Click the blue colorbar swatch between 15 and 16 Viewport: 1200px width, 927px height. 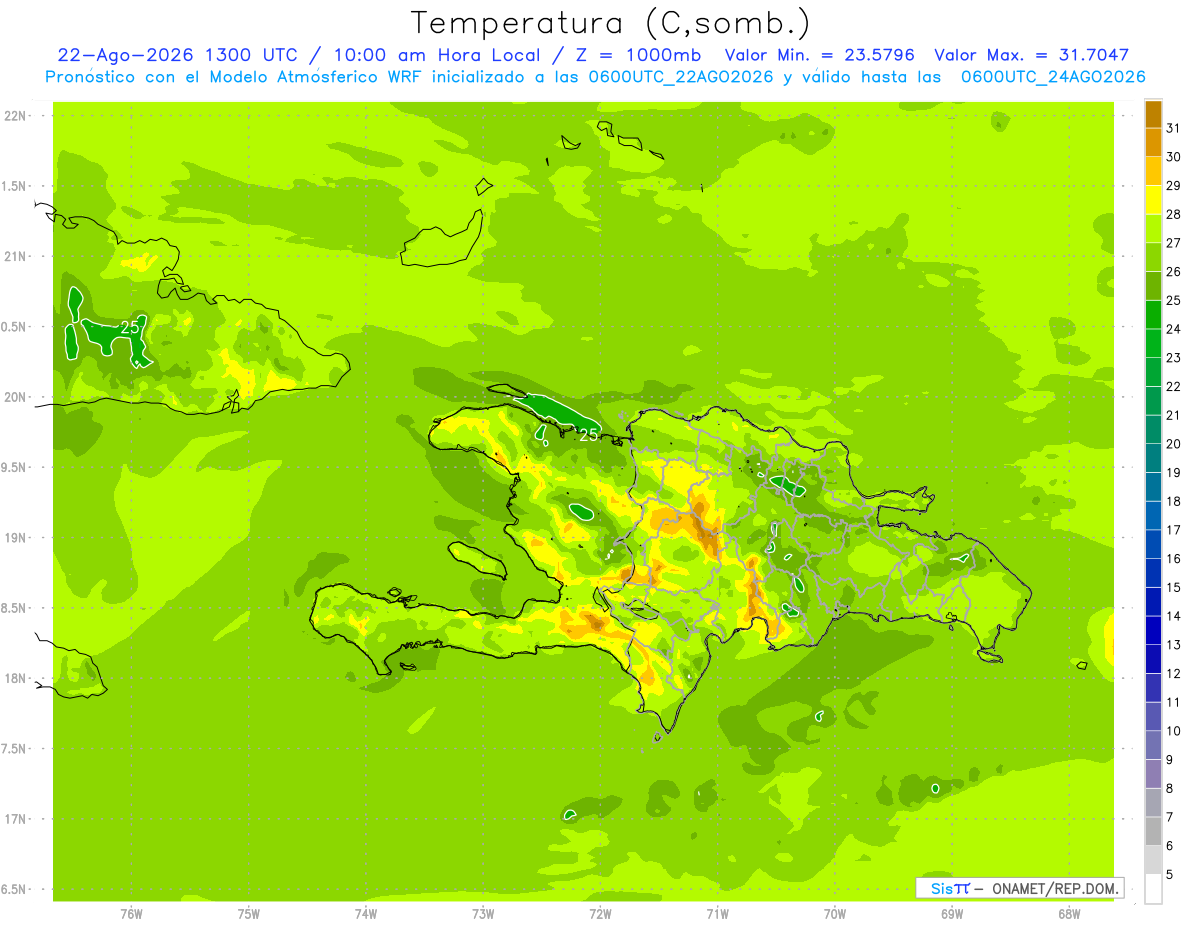click(1153, 573)
